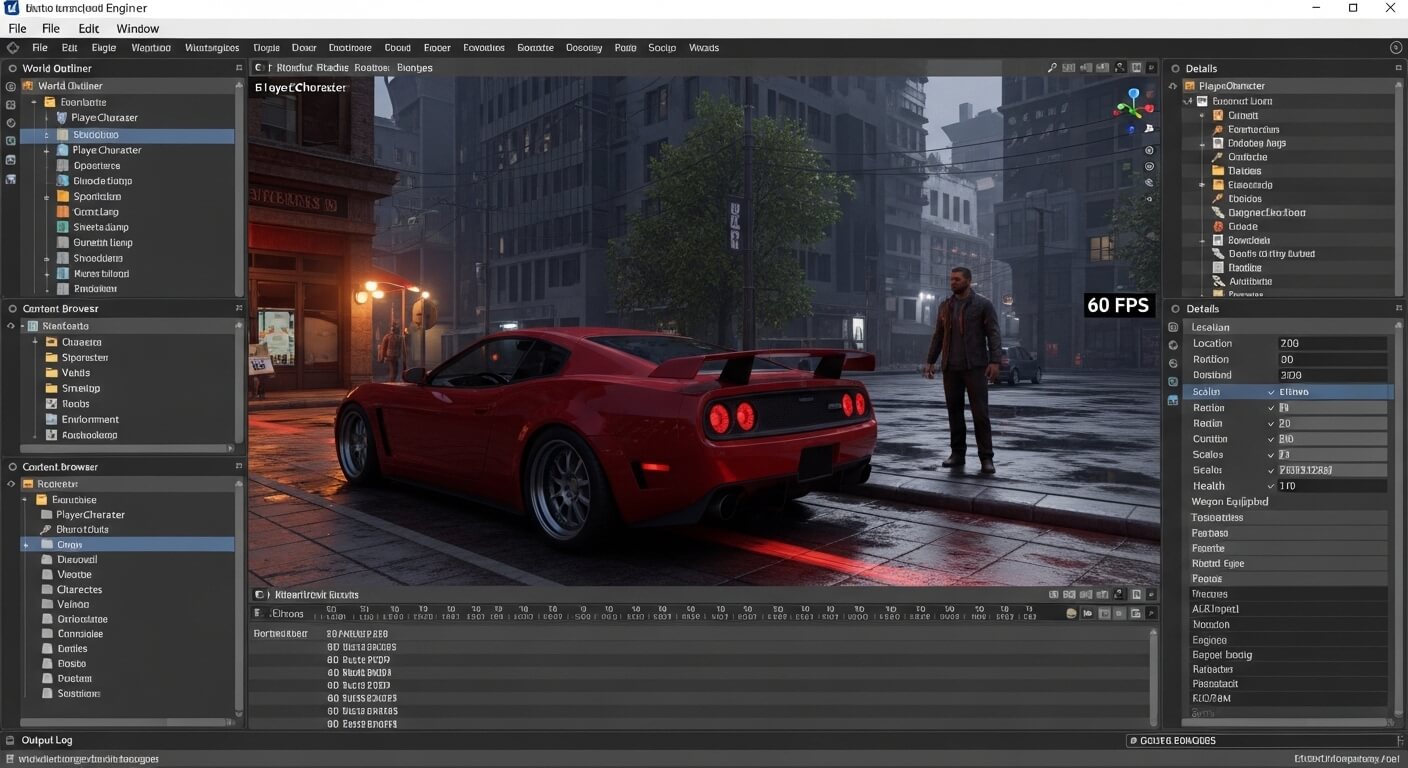Click the Output Log icon in status bar
Screen dimensions: 1408x768
[11, 740]
